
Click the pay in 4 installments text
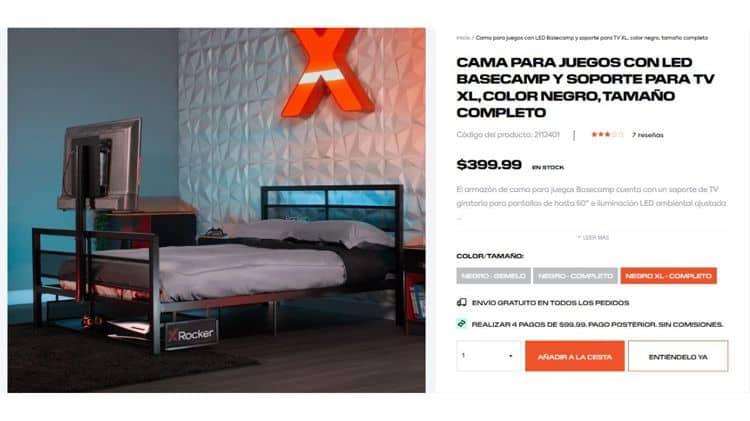tap(597, 324)
